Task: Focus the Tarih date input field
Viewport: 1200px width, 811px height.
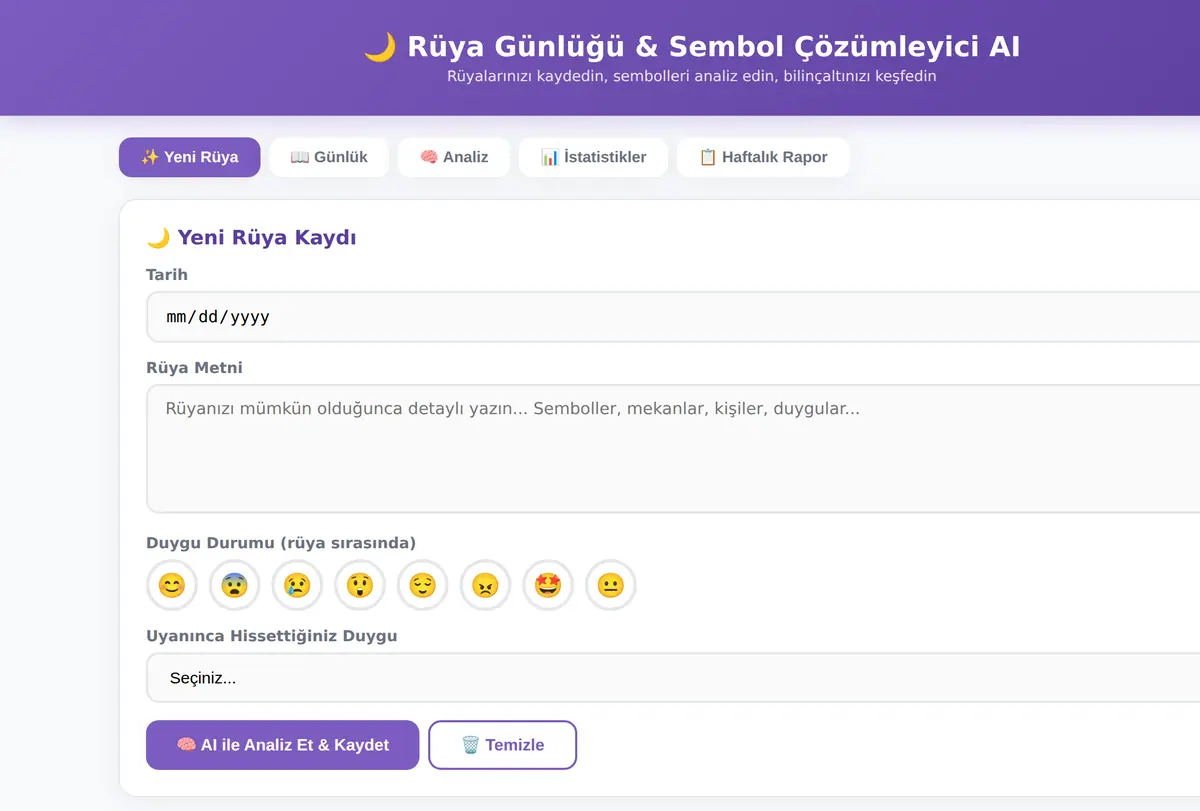Action: click(673, 317)
